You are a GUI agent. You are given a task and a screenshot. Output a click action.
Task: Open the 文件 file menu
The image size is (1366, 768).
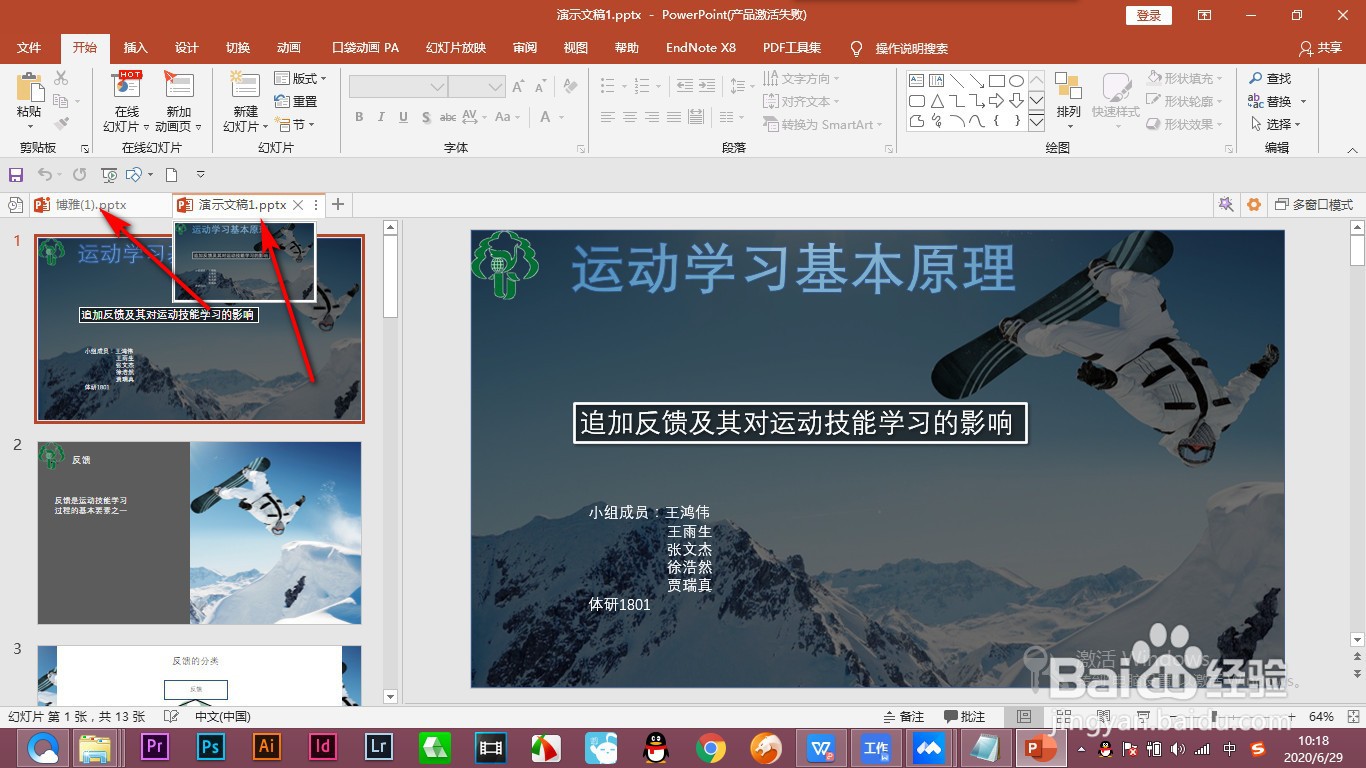click(x=29, y=48)
